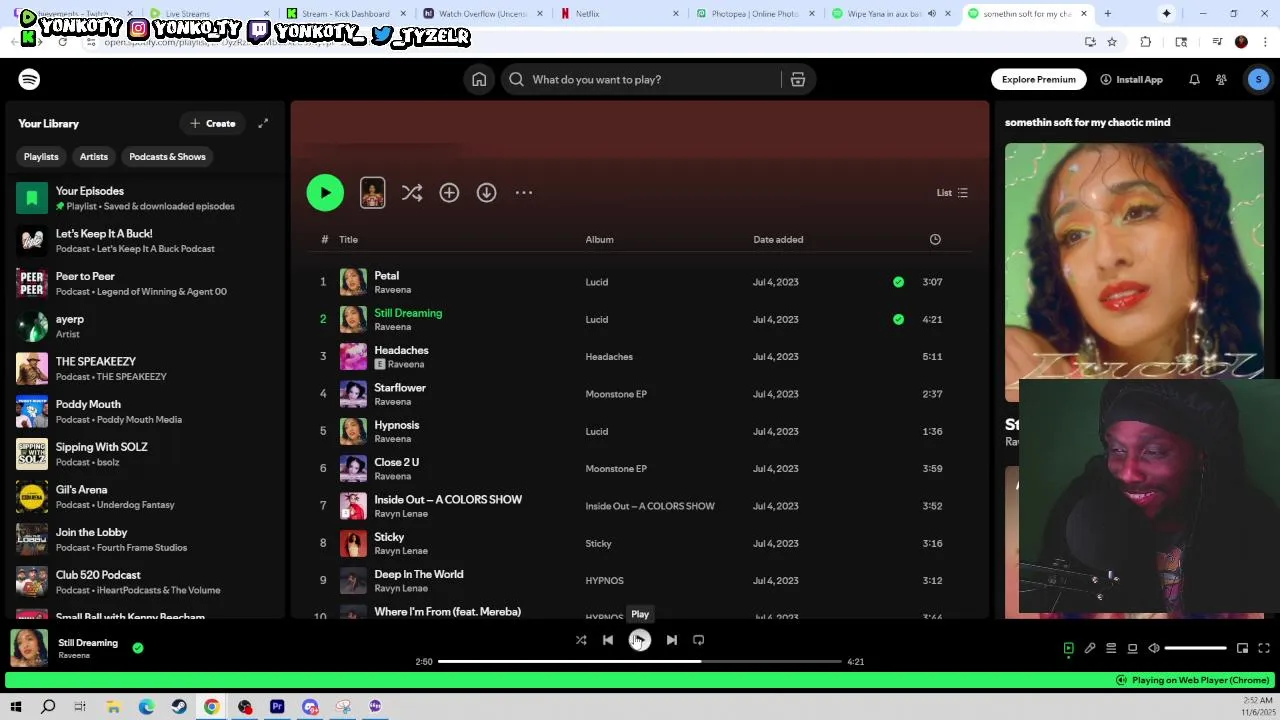
Task: Adjust the volume slider
Action: pyautogui.click(x=1196, y=648)
